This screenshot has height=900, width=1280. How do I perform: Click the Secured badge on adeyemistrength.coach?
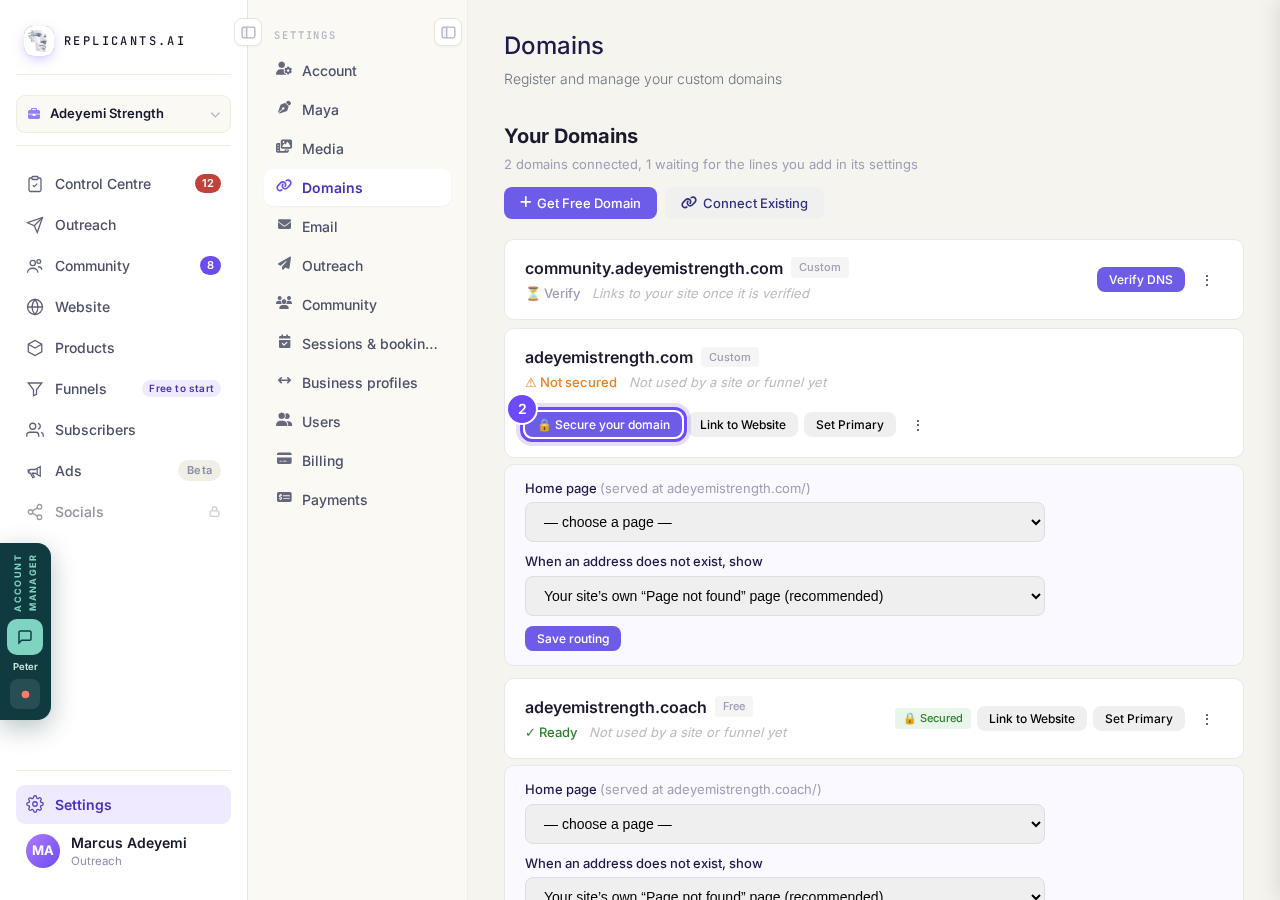933,719
